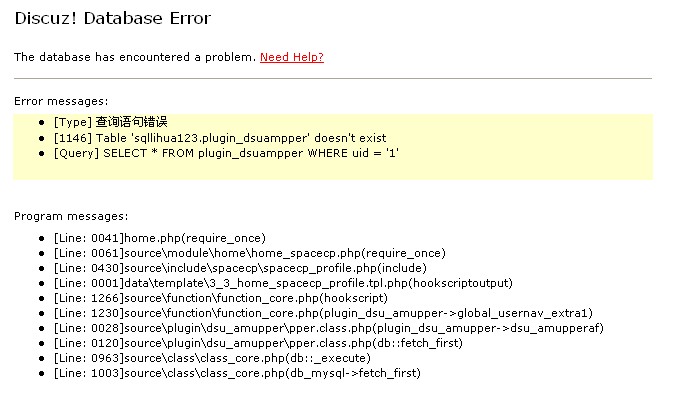Select the Line 1230 global_usernav_extra1 entry

pos(323,313)
